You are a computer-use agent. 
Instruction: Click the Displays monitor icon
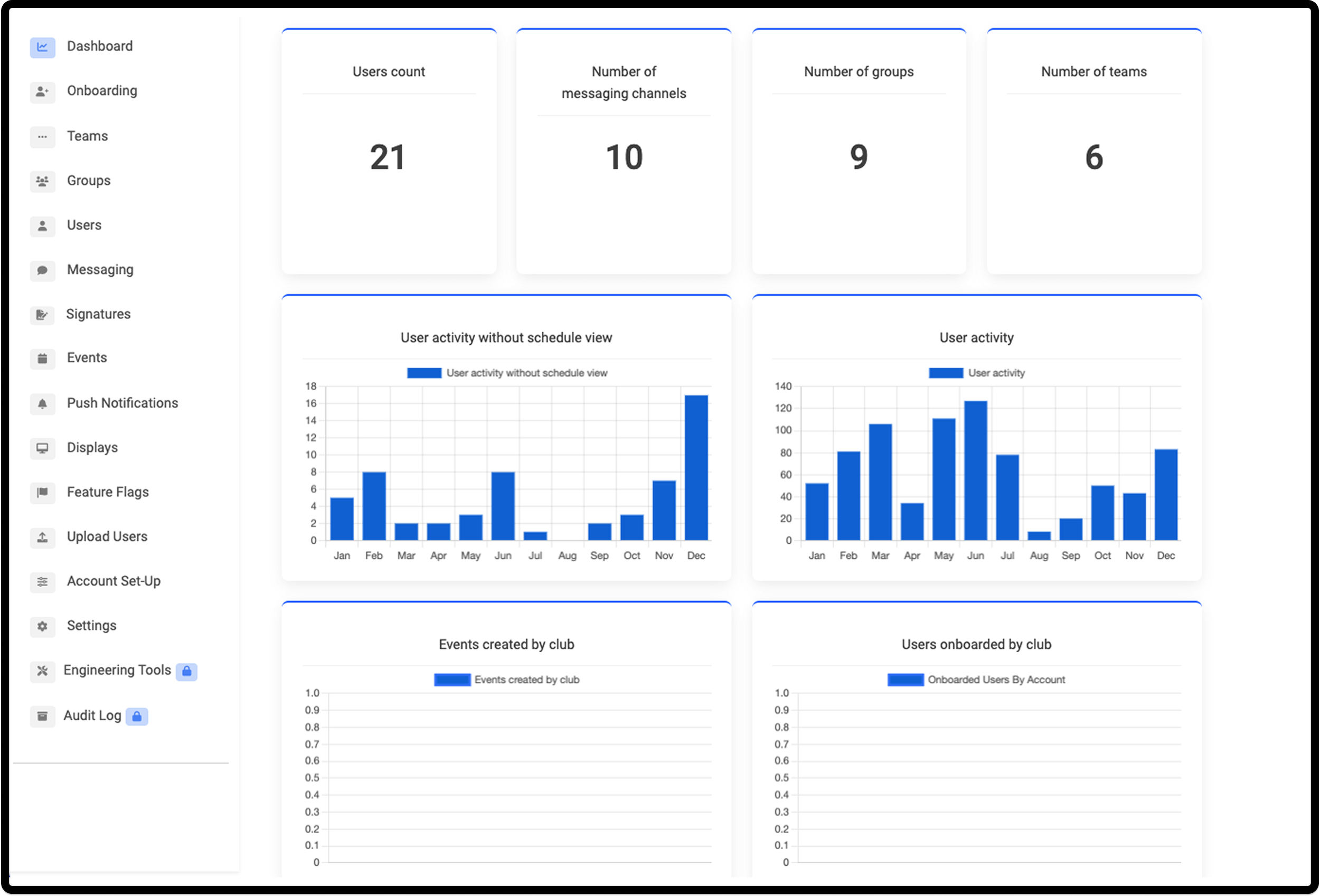(x=42, y=448)
